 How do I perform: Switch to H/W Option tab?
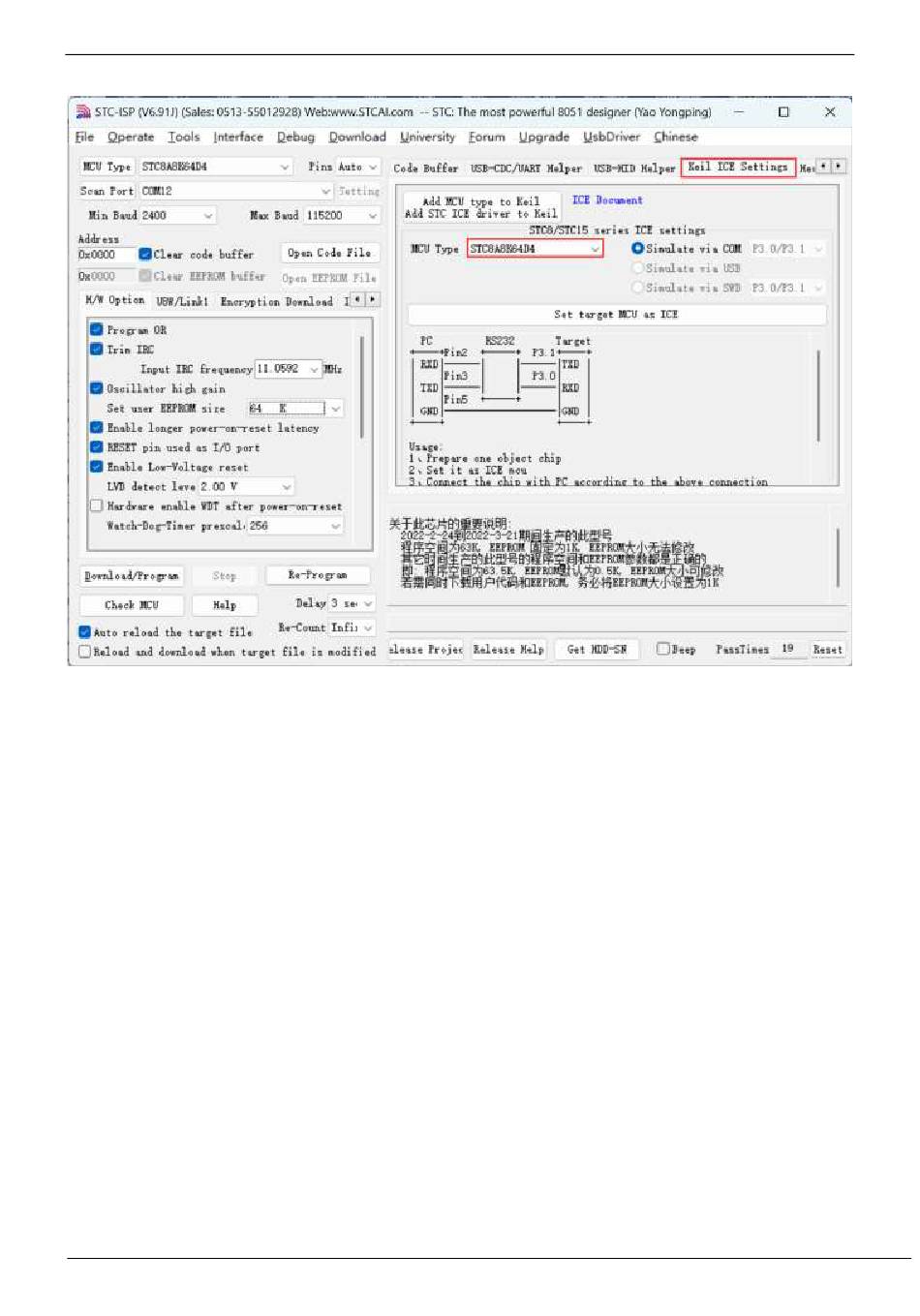coord(115,300)
